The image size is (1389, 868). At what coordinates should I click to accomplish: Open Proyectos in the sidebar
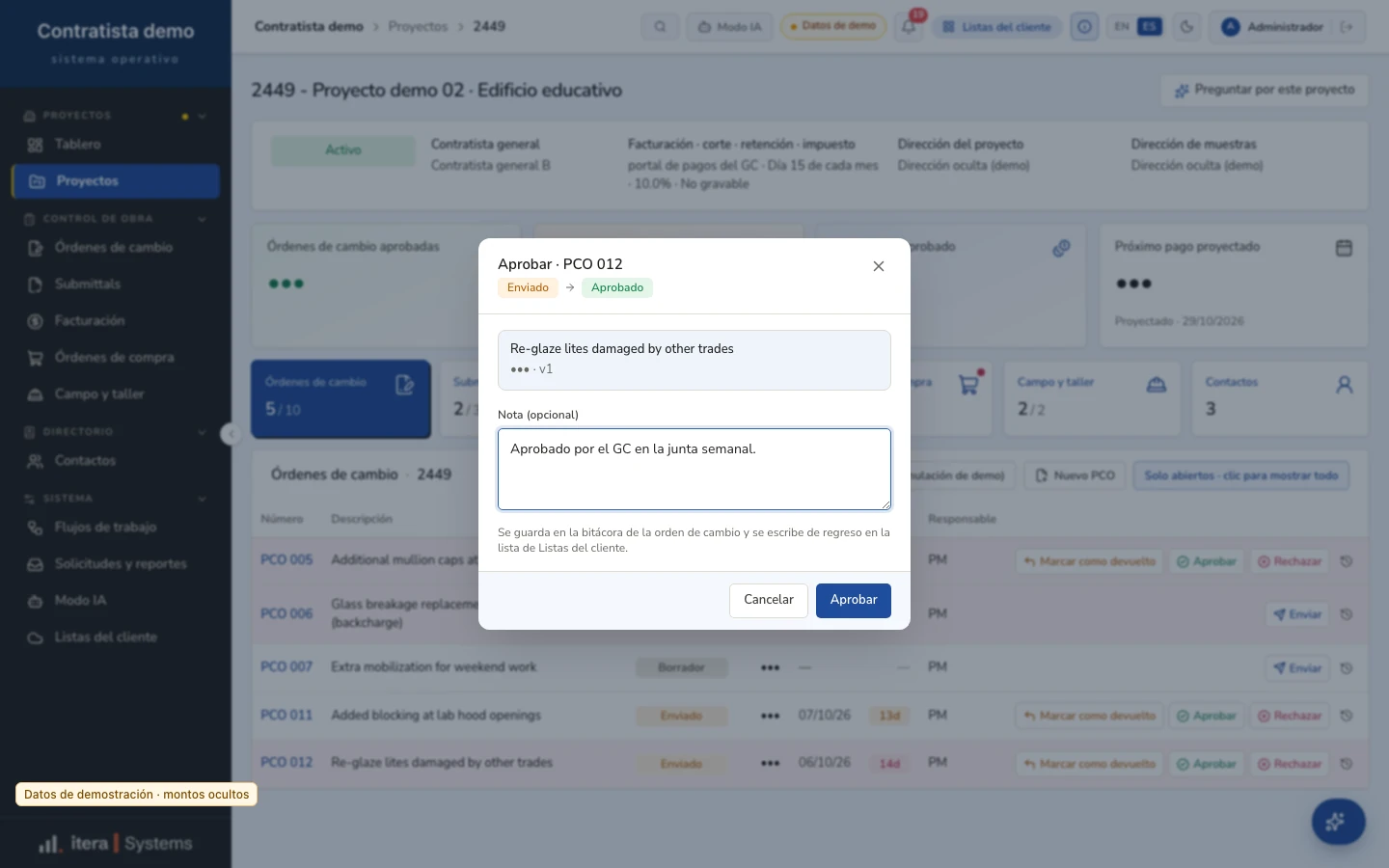[x=116, y=181]
